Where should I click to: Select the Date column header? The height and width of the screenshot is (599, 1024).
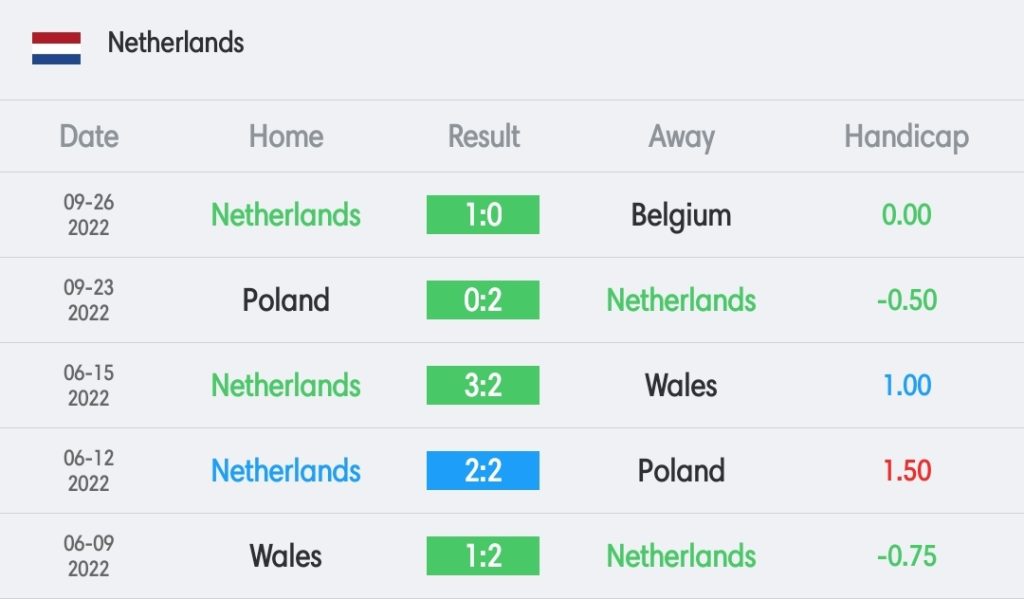(x=89, y=137)
